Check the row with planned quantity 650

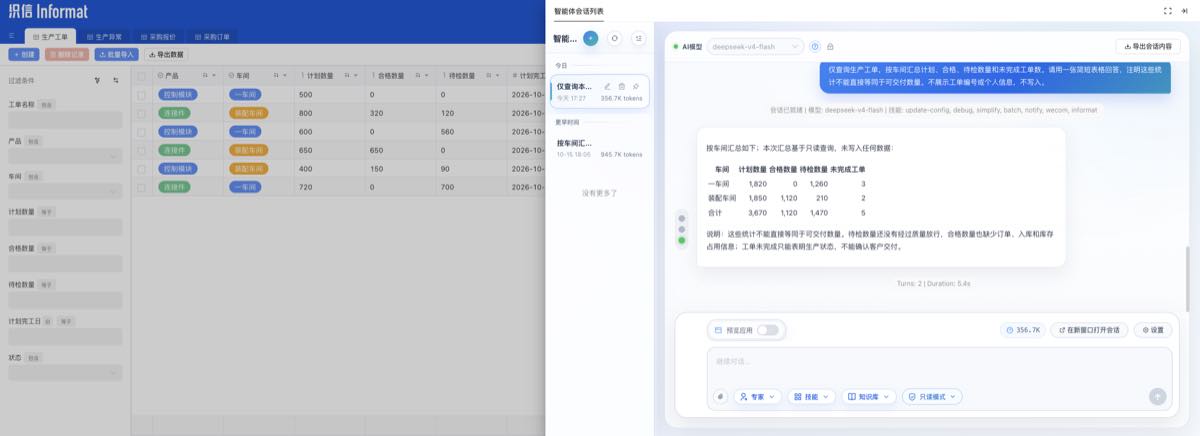click(x=141, y=150)
